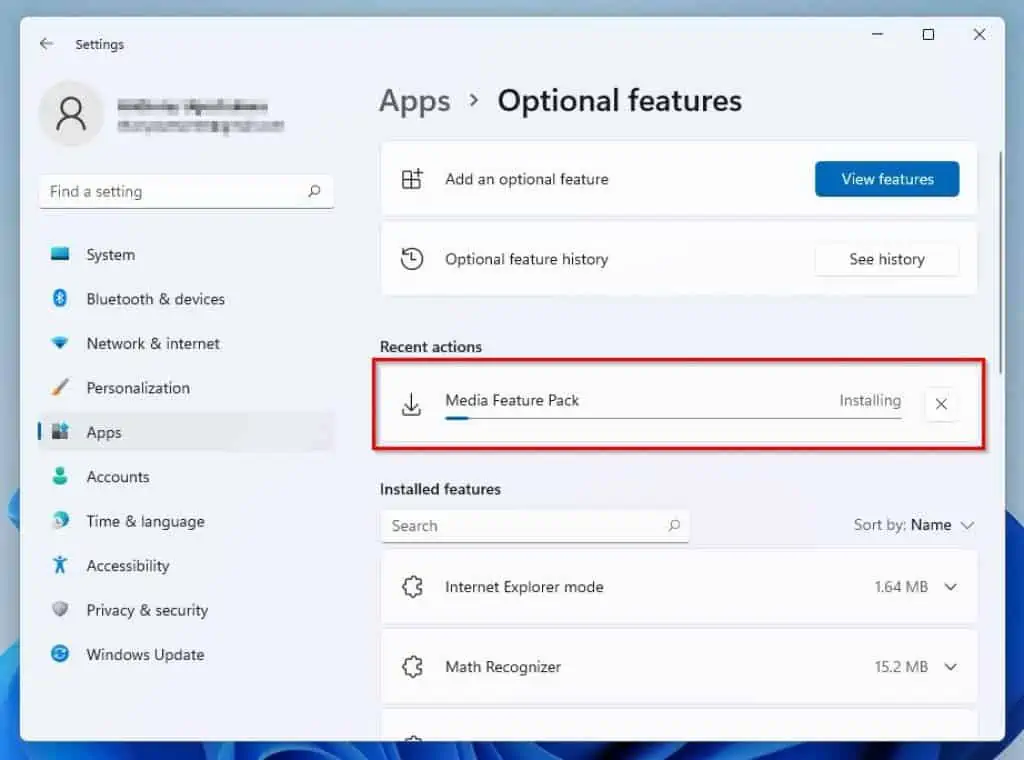Viewport: 1024px width, 760px height.
Task: Click the Accounts person icon
Action: point(60,476)
